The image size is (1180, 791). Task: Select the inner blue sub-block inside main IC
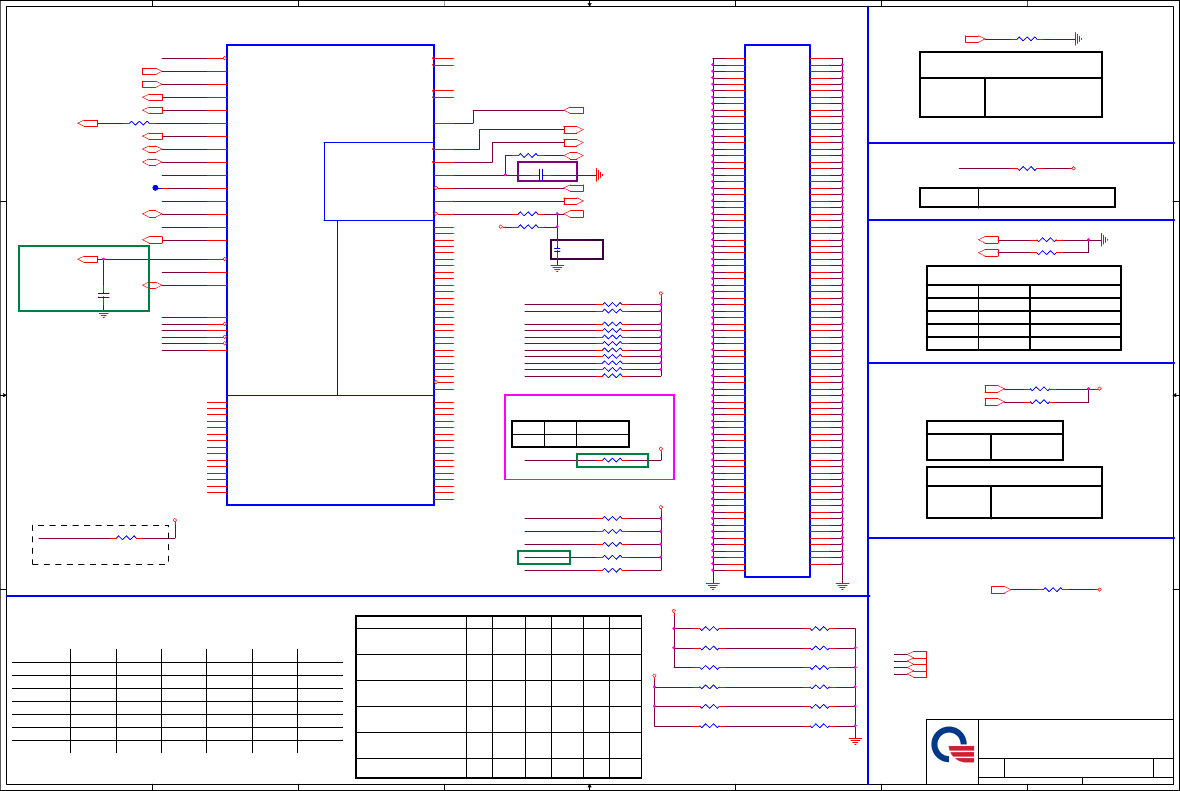tap(379, 181)
